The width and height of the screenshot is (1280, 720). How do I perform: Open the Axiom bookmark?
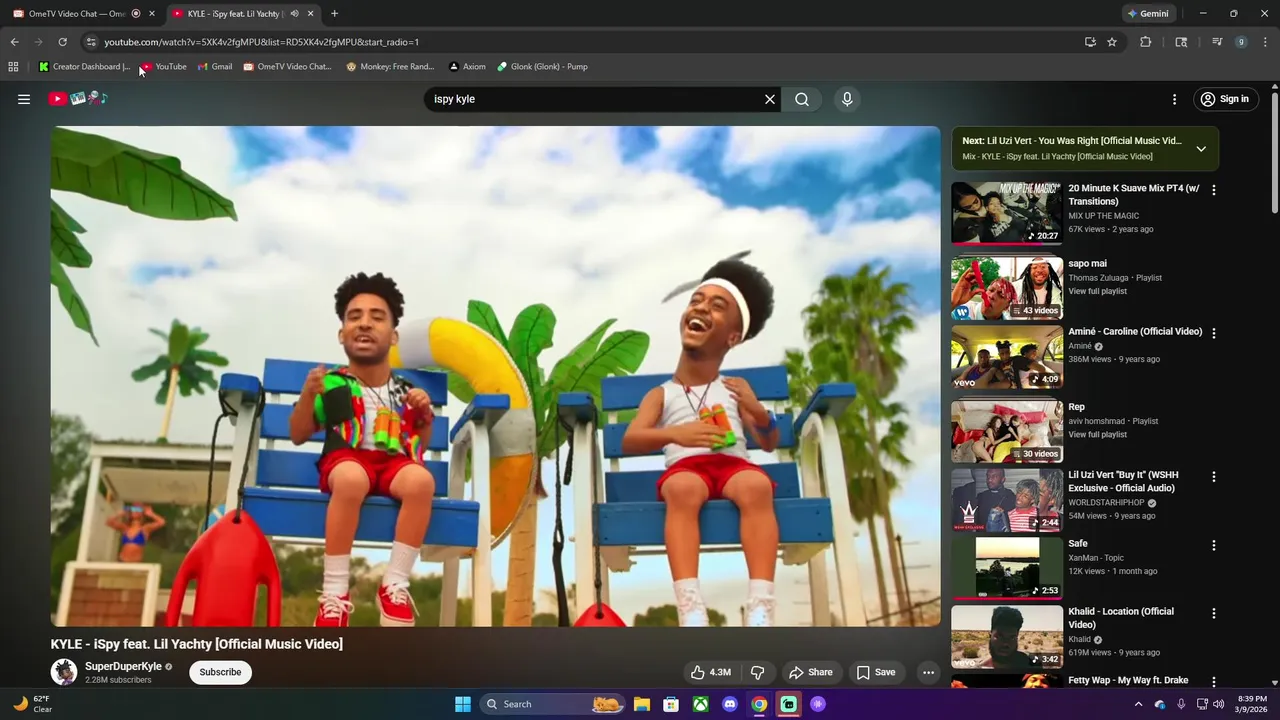coord(467,67)
